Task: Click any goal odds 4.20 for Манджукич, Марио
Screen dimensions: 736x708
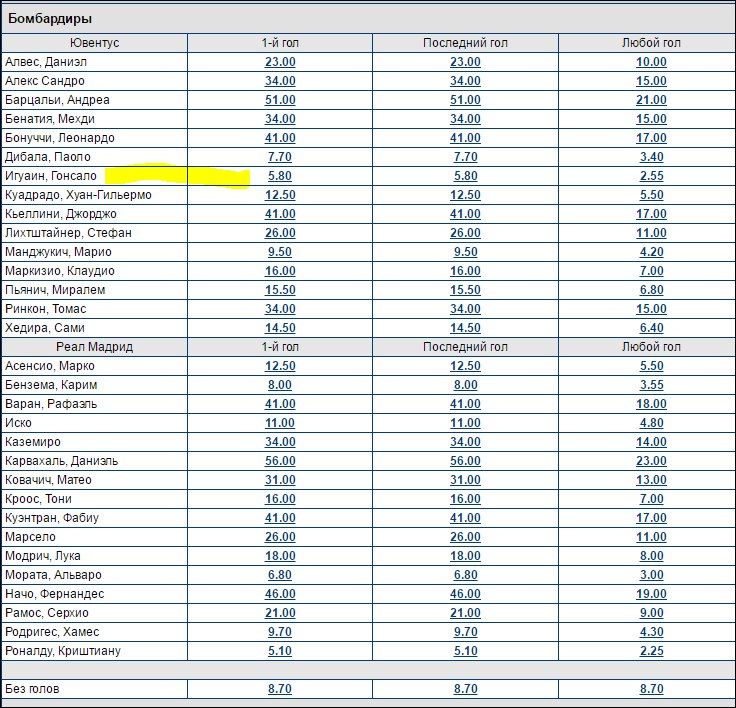Action: pyautogui.click(x=652, y=252)
